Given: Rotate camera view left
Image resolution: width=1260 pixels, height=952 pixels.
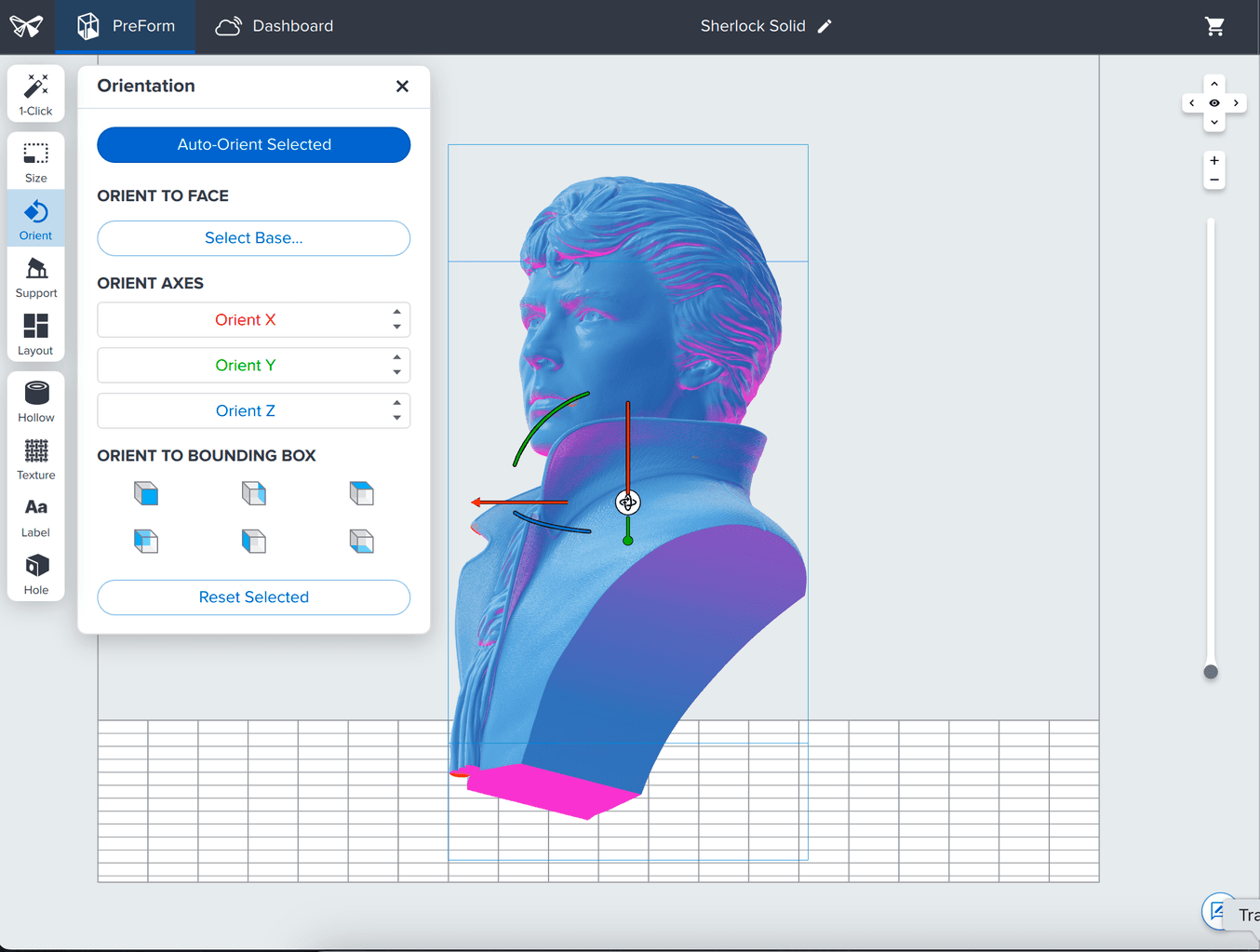Looking at the screenshot, I should coord(1192,103).
